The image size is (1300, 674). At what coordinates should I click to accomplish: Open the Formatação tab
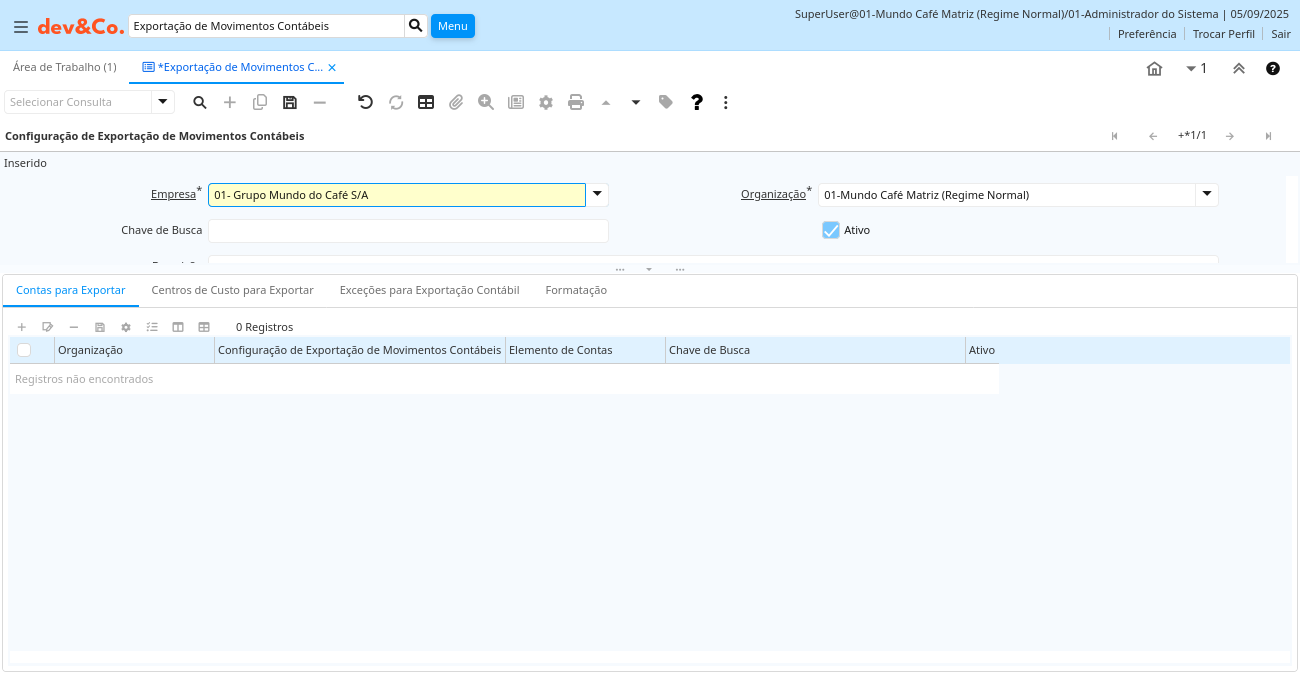(576, 290)
